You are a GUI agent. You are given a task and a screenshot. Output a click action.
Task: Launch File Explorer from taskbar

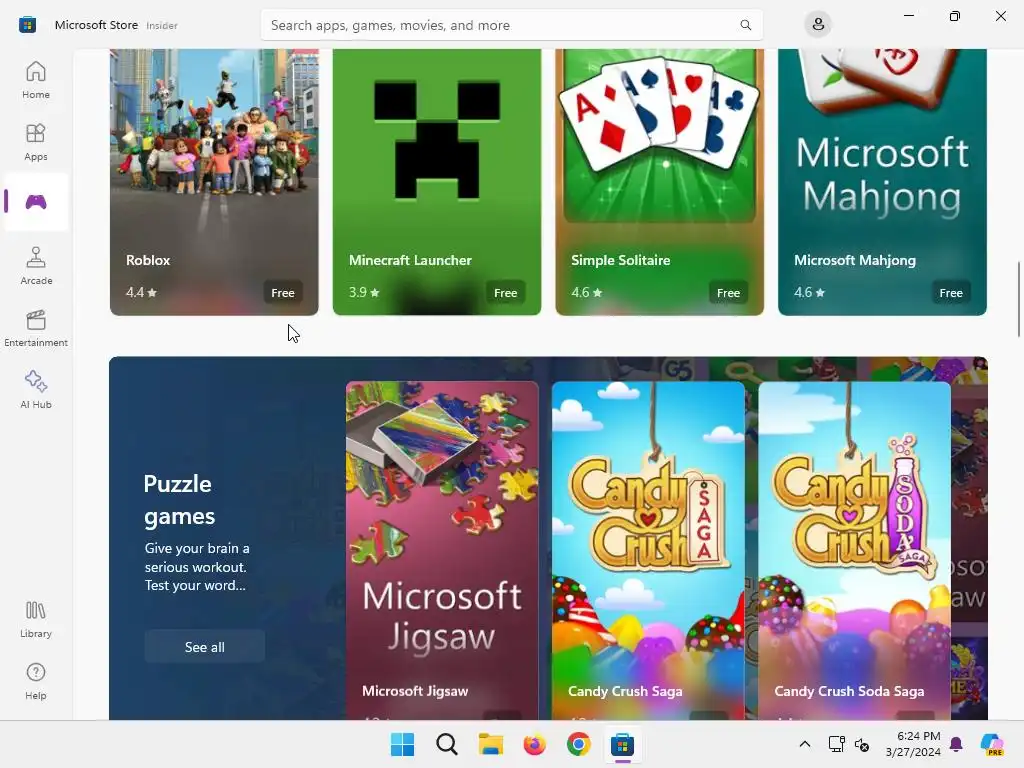(490, 744)
